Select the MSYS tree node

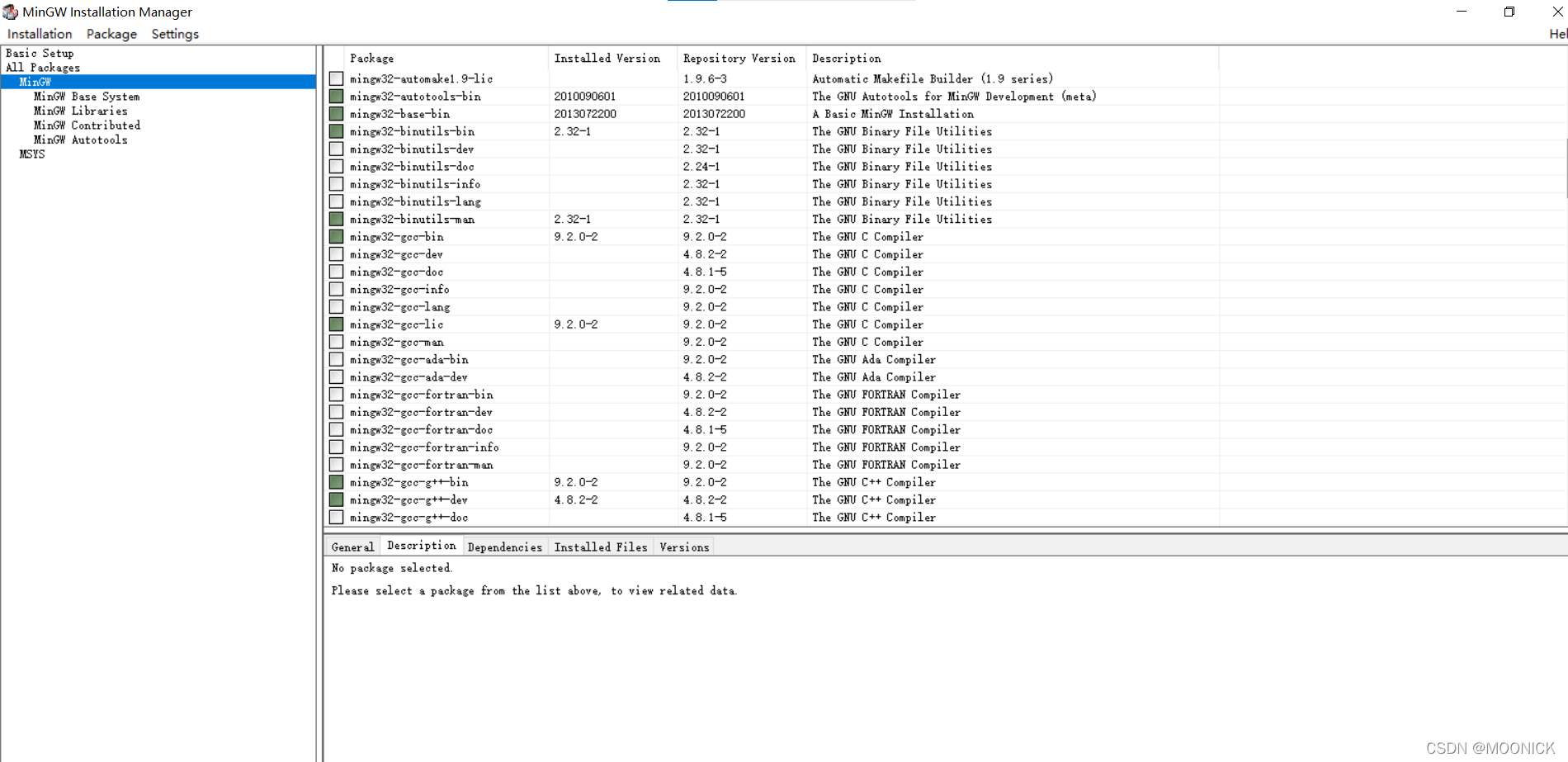[32, 154]
